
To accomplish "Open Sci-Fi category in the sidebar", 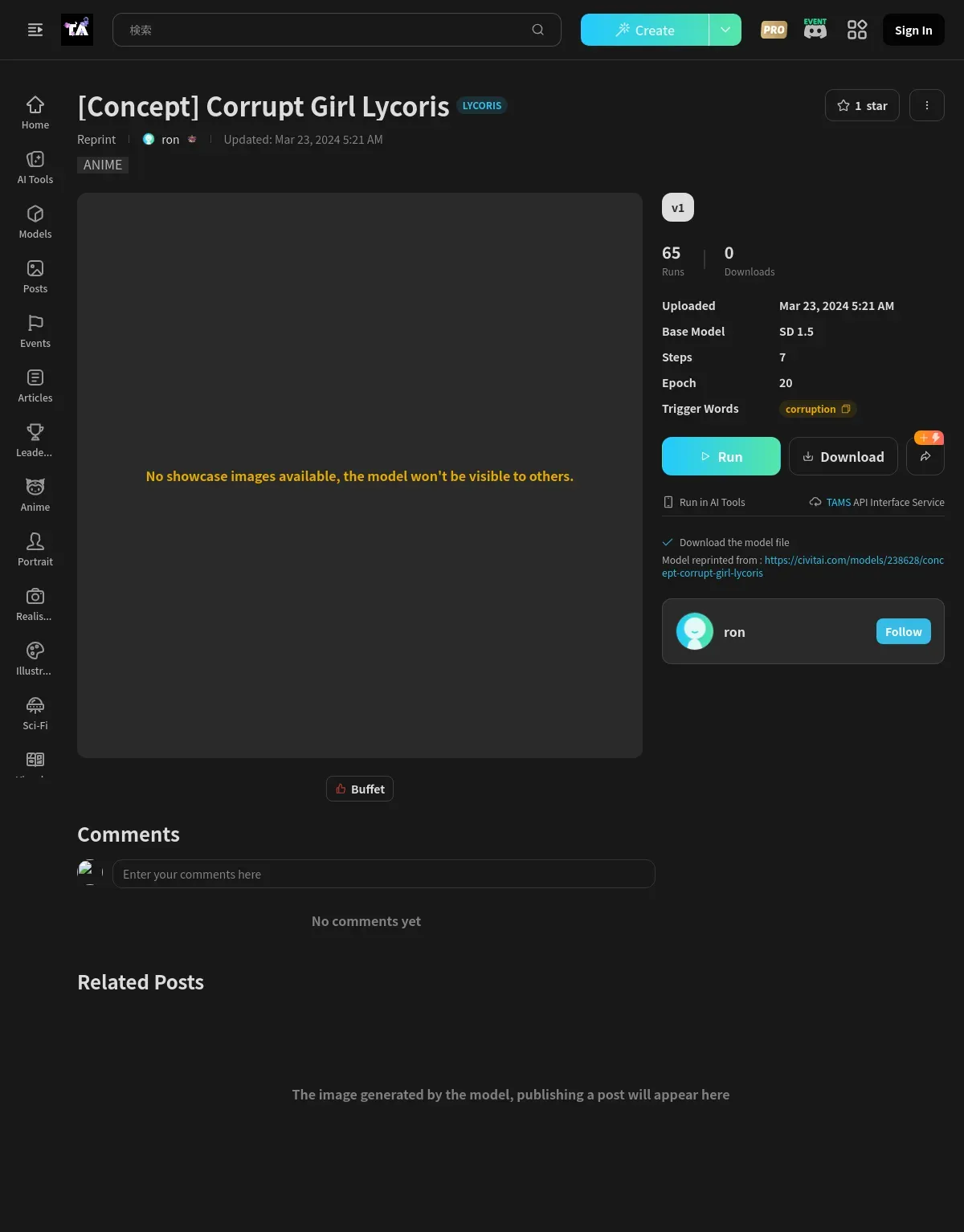I will 35,714.
